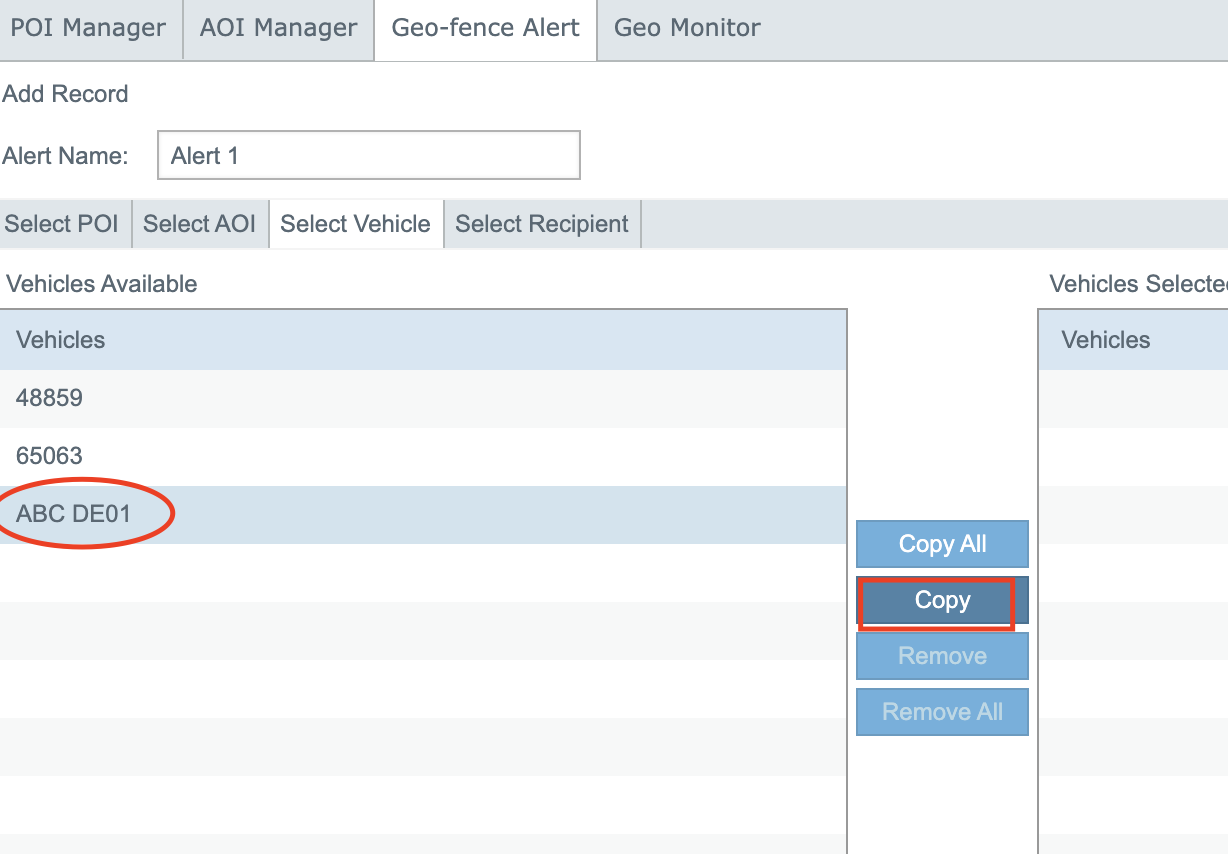Go to the Geo Monitor tab
Image resolution: width=1228 pixels, height=854 pixels.
(687, 29)
